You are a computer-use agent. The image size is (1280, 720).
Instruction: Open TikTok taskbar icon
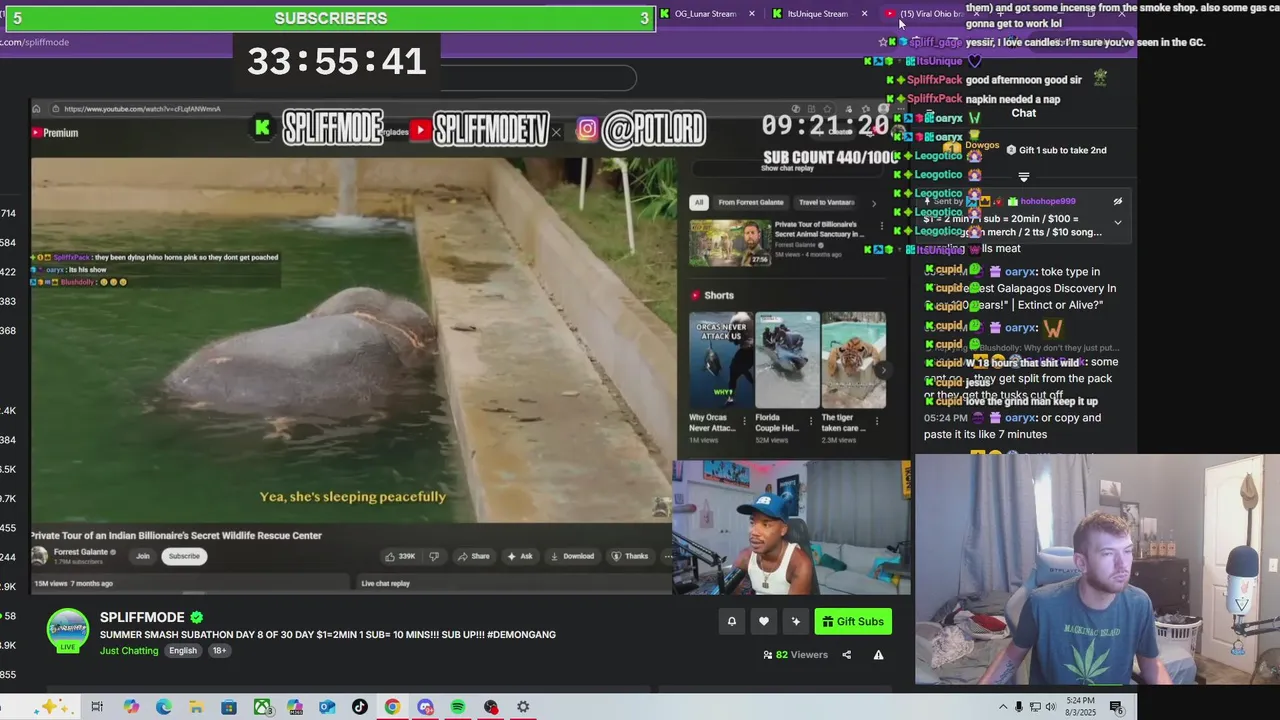[x=360, y=707]
